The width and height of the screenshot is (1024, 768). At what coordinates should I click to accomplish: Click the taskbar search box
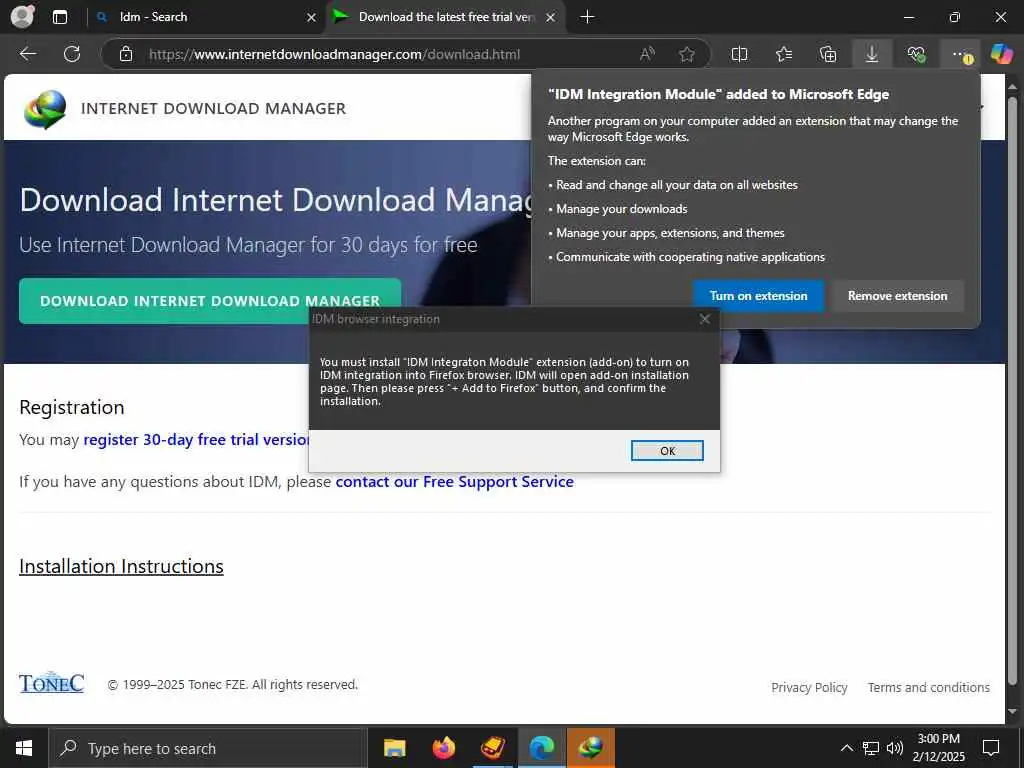(208, 748)
